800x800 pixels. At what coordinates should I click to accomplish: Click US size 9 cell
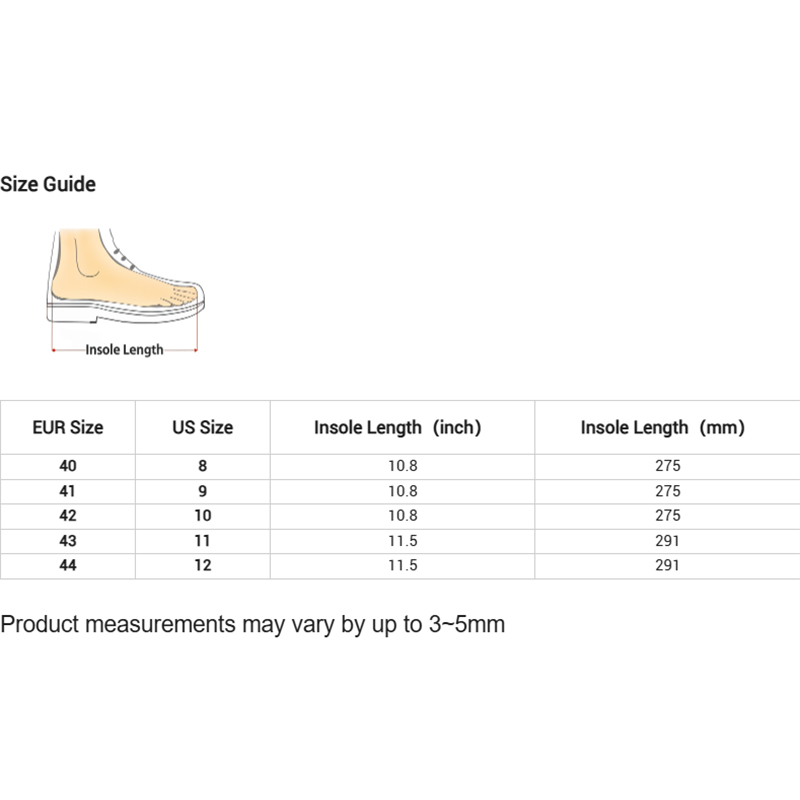pos(203,491)
